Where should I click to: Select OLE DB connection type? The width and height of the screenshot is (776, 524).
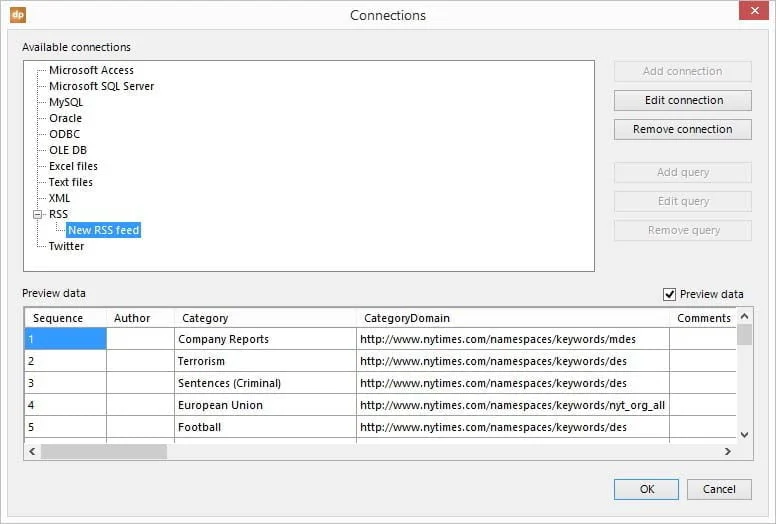point(68,150)
